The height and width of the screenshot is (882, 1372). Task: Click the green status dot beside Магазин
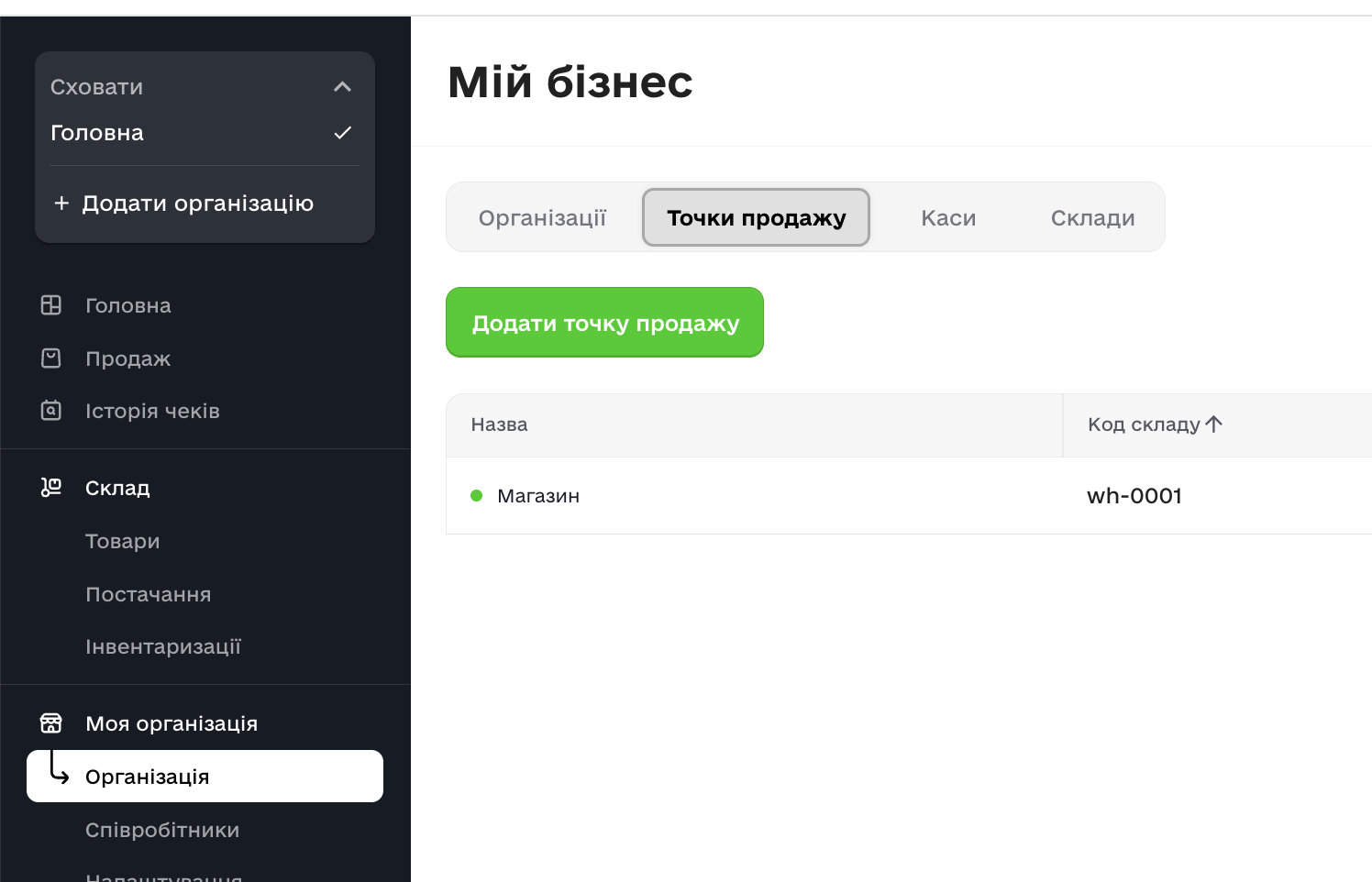click(476, 496)
